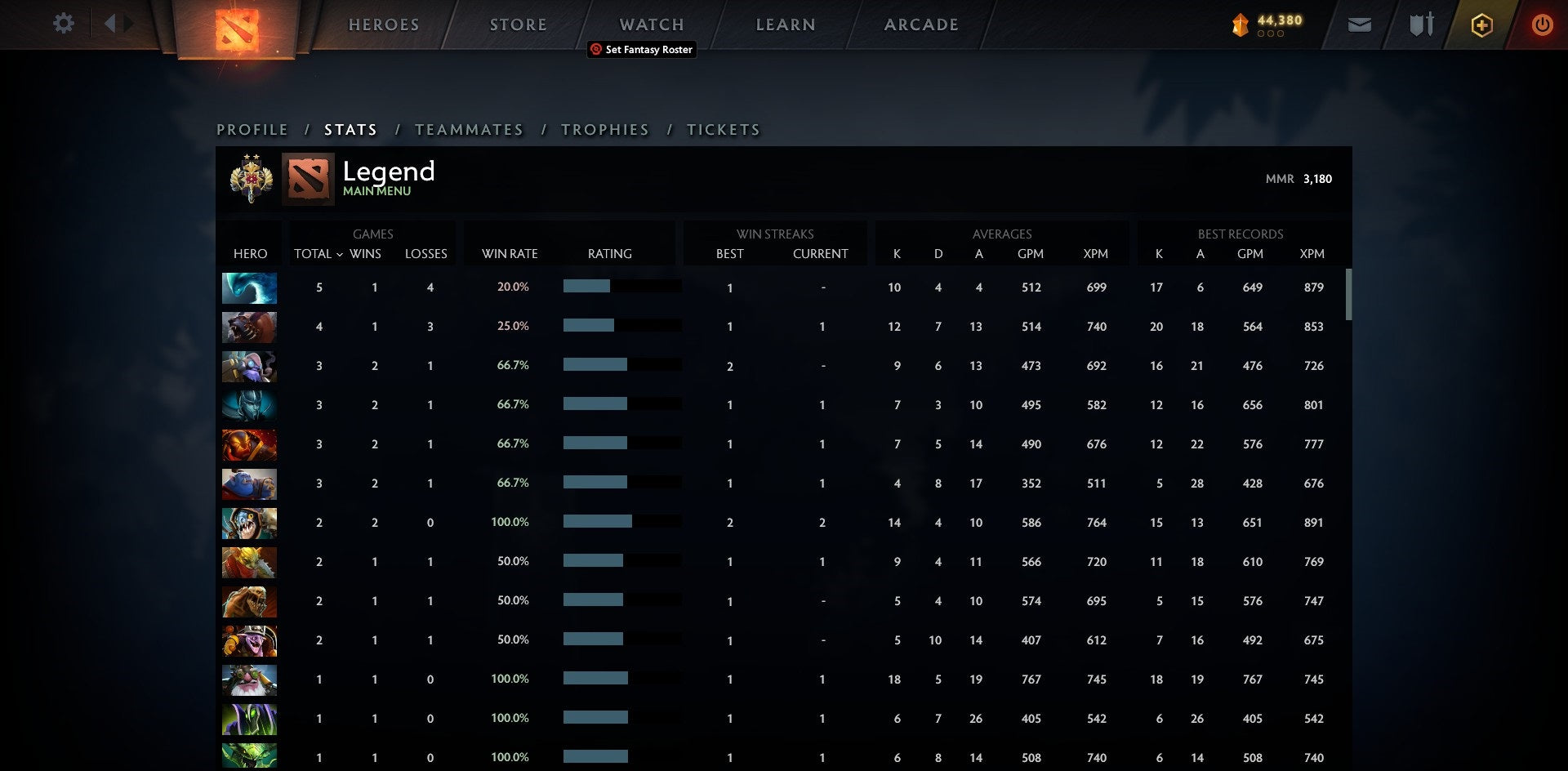This screenshot has width=1568, height=771.
Task: Select Morphling's hero portrait
Action: pyautogui.click(x=249, y=287)
